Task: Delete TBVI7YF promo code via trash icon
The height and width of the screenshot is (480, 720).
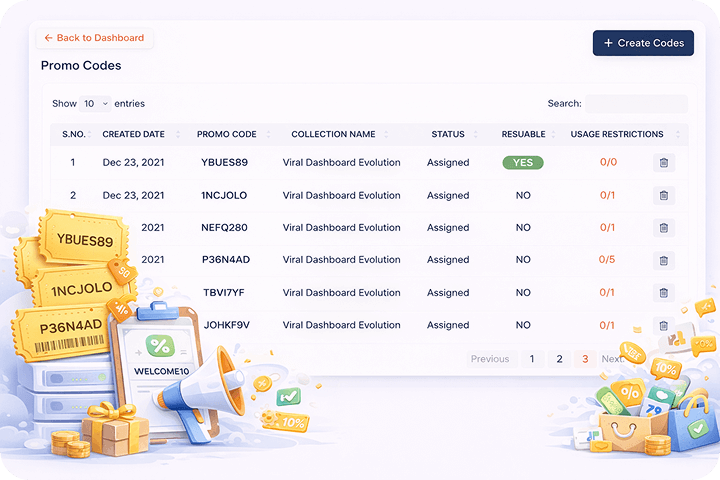Action: [663, 293]
